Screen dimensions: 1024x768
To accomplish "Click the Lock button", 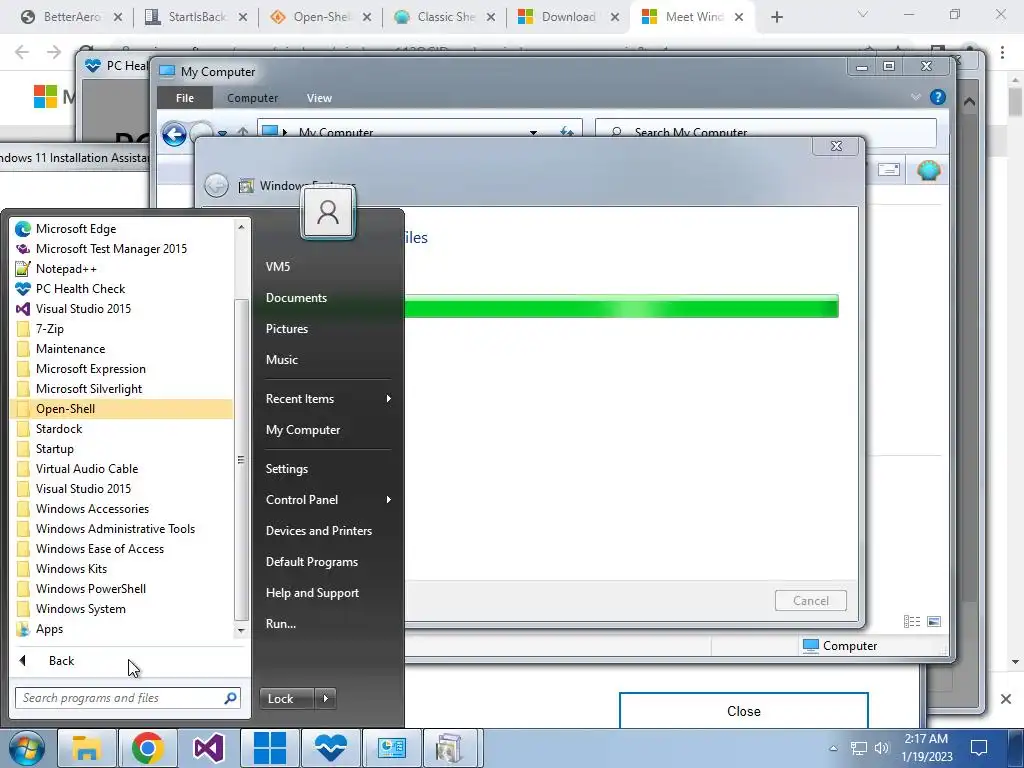I will 287,699.
